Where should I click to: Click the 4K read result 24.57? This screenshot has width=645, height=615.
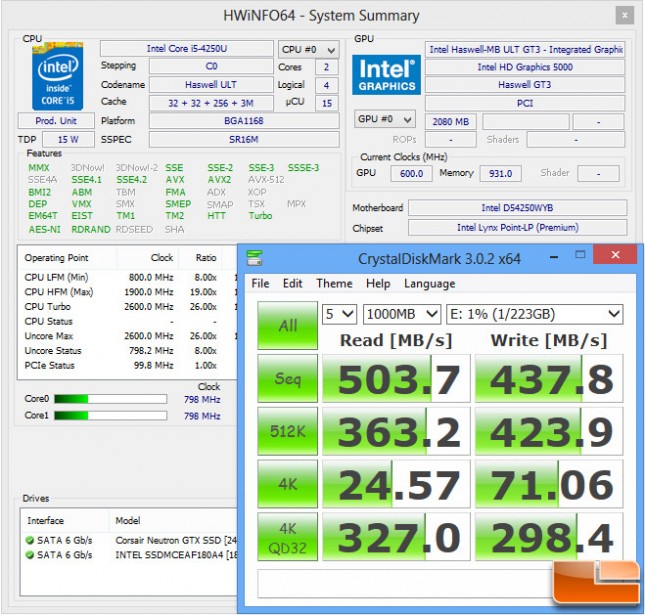(396, 484)
